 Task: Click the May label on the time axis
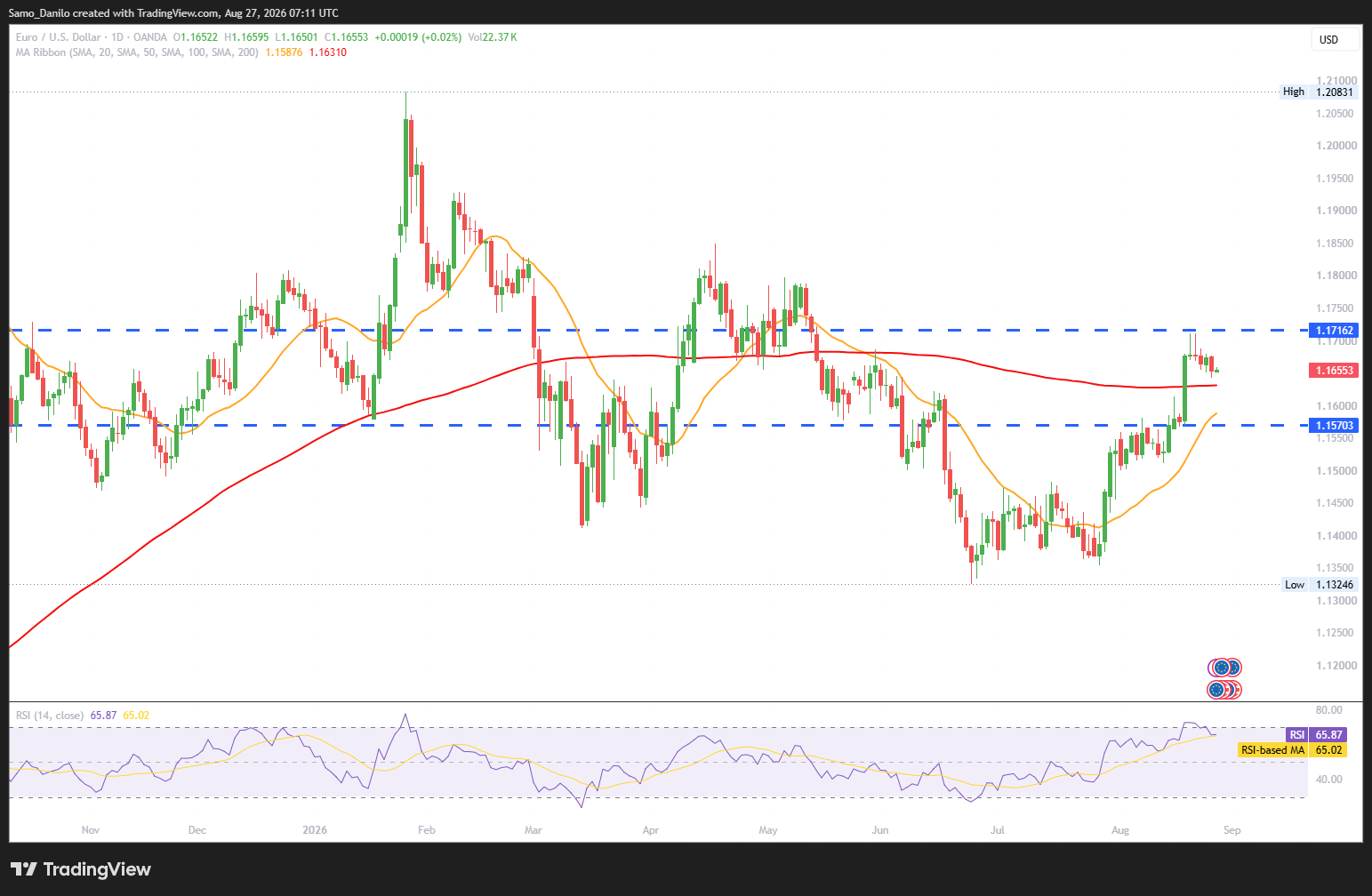pyautogui.click(x=768, y=830)
